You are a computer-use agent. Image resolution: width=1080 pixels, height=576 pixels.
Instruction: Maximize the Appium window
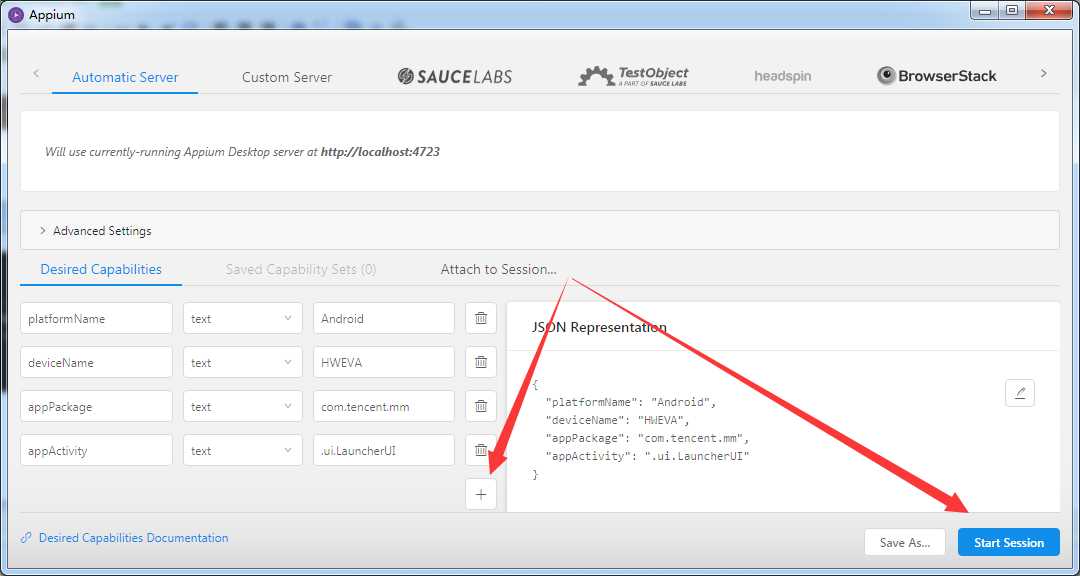(1011, 10)
